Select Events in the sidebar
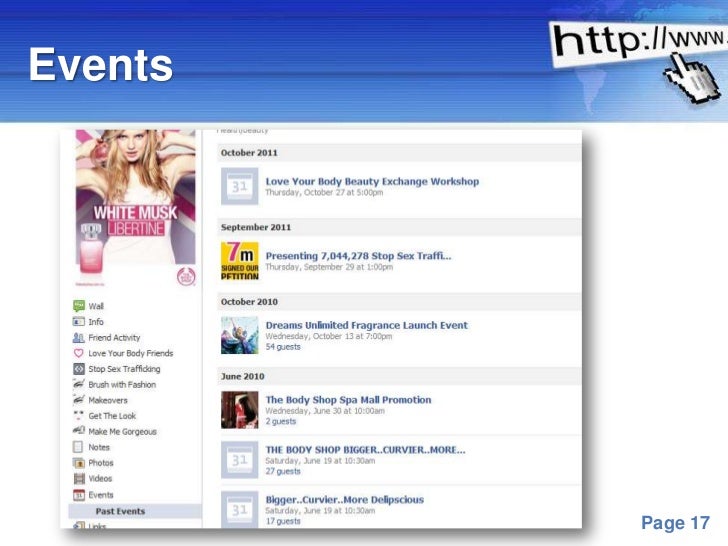 (101, 495)
